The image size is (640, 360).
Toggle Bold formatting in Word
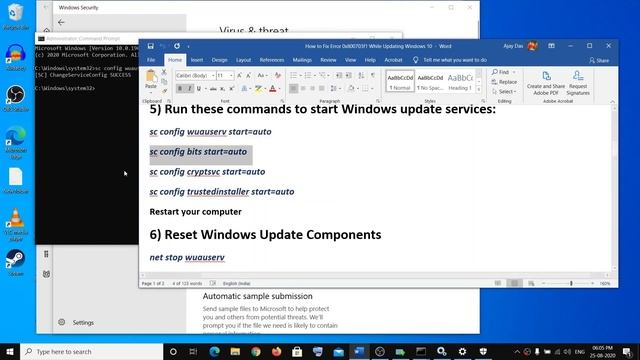[180, 89]
